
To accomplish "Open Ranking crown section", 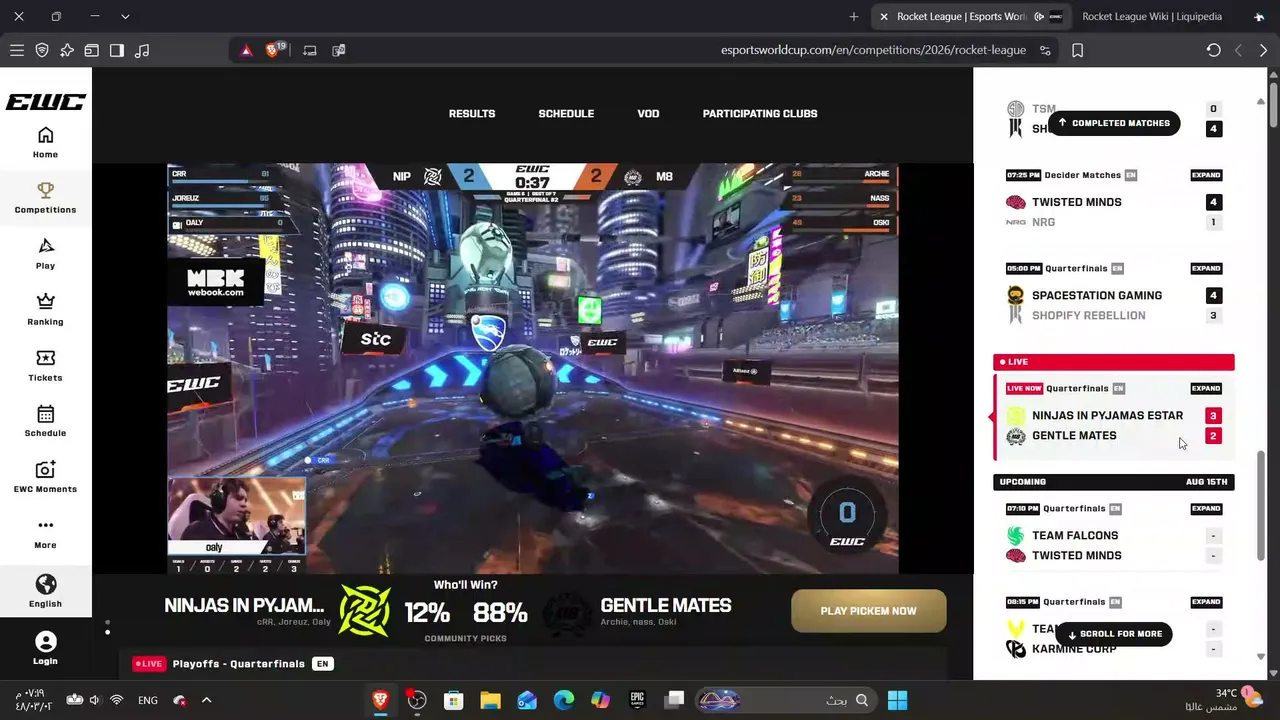I will (x=45, y=310).
